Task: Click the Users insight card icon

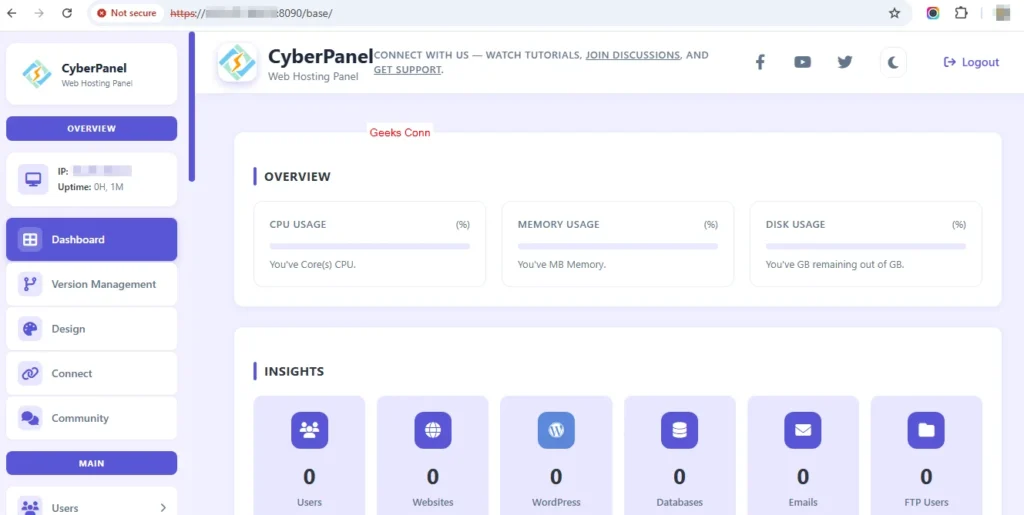Action: (x=310, y=430)
